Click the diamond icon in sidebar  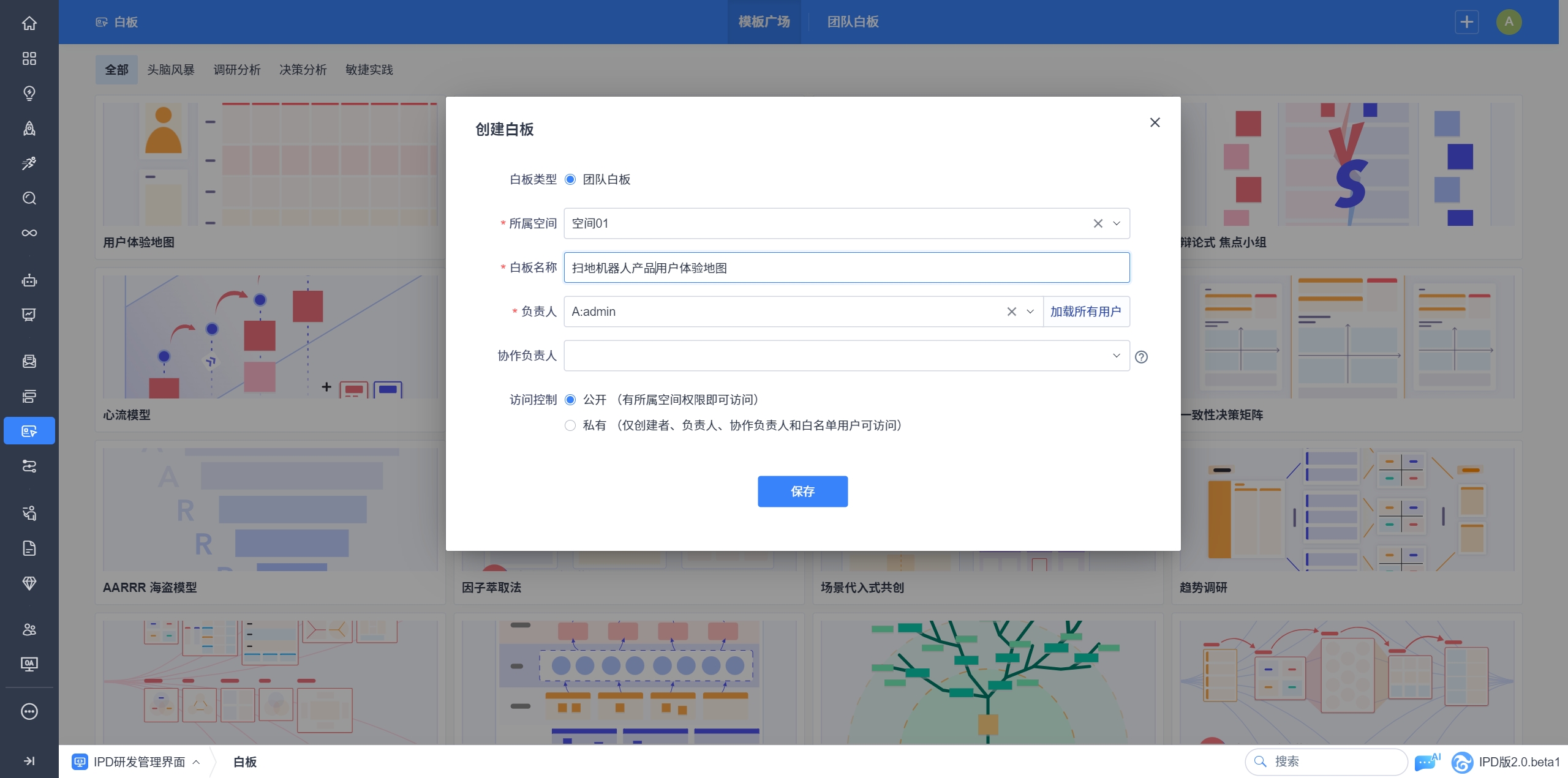(29, 583)
